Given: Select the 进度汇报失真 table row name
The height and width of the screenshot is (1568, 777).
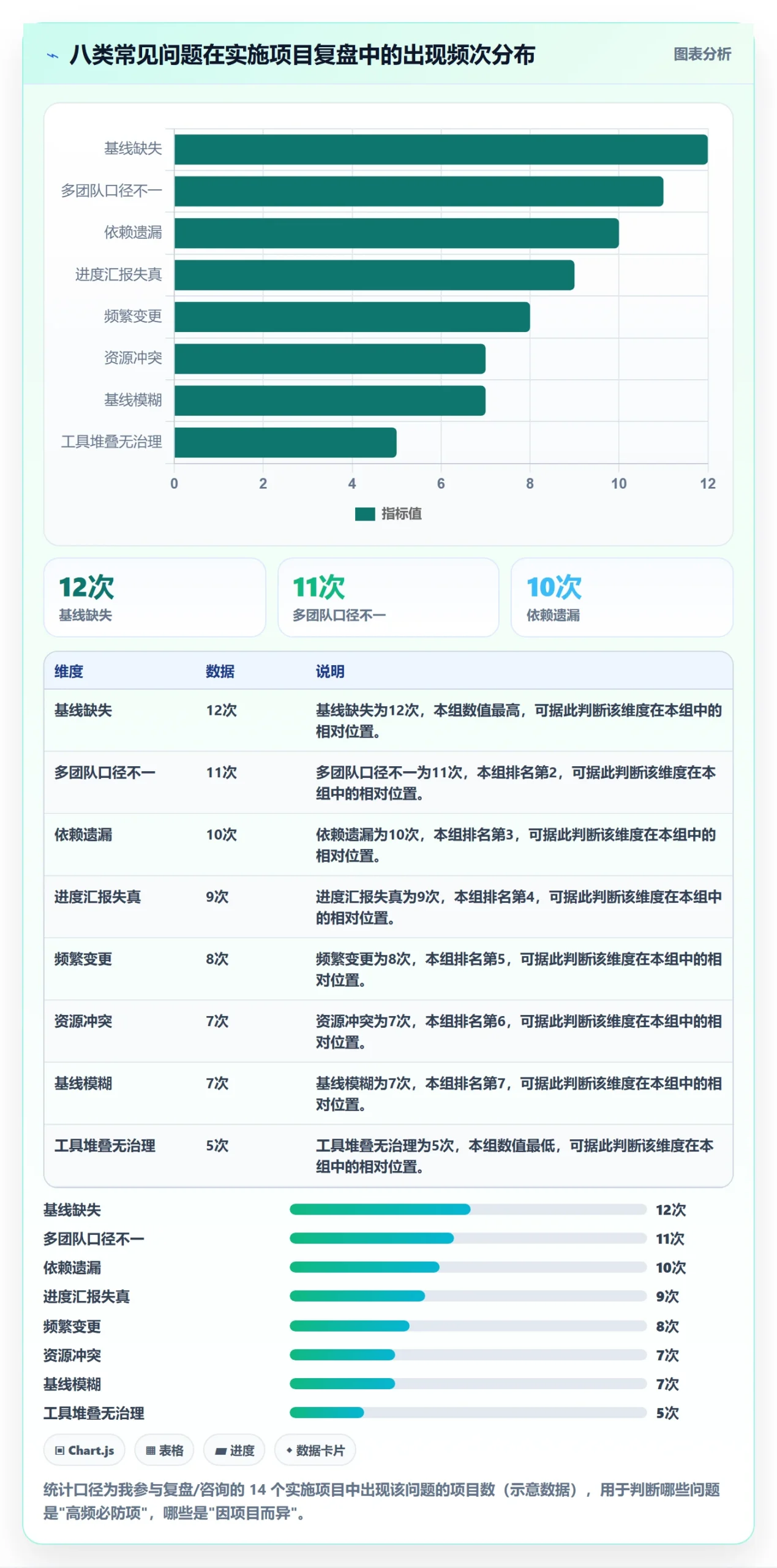Looking at the screenshot, I should tap(97, 897).
